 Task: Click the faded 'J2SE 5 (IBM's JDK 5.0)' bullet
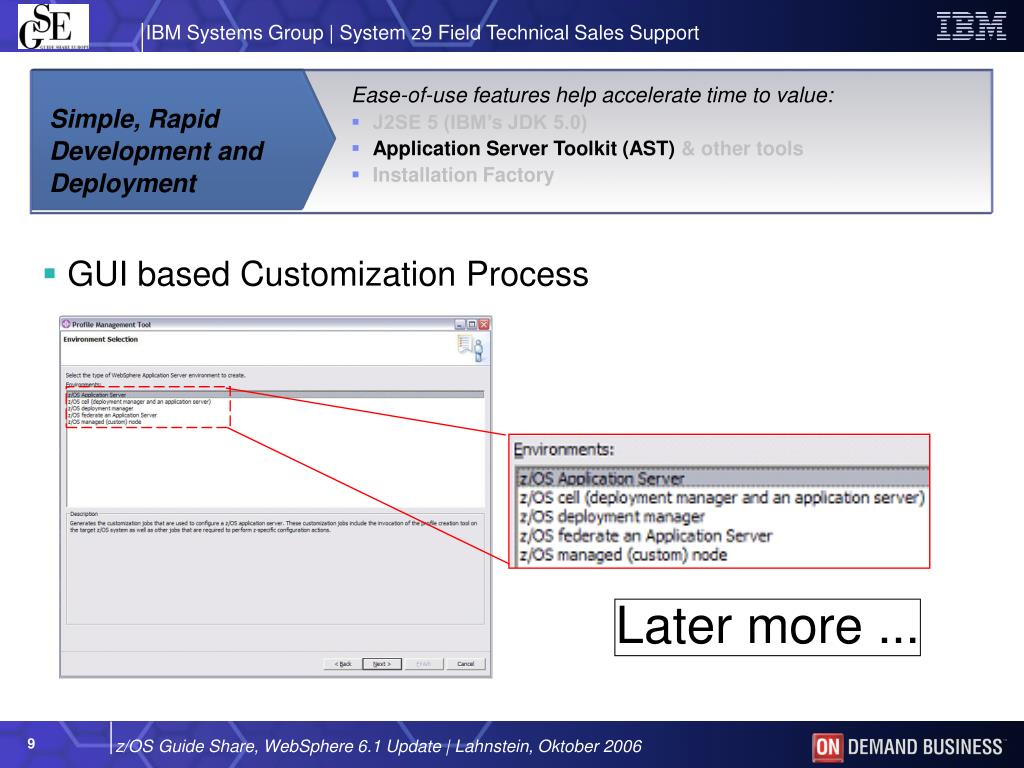click(479, 122)
